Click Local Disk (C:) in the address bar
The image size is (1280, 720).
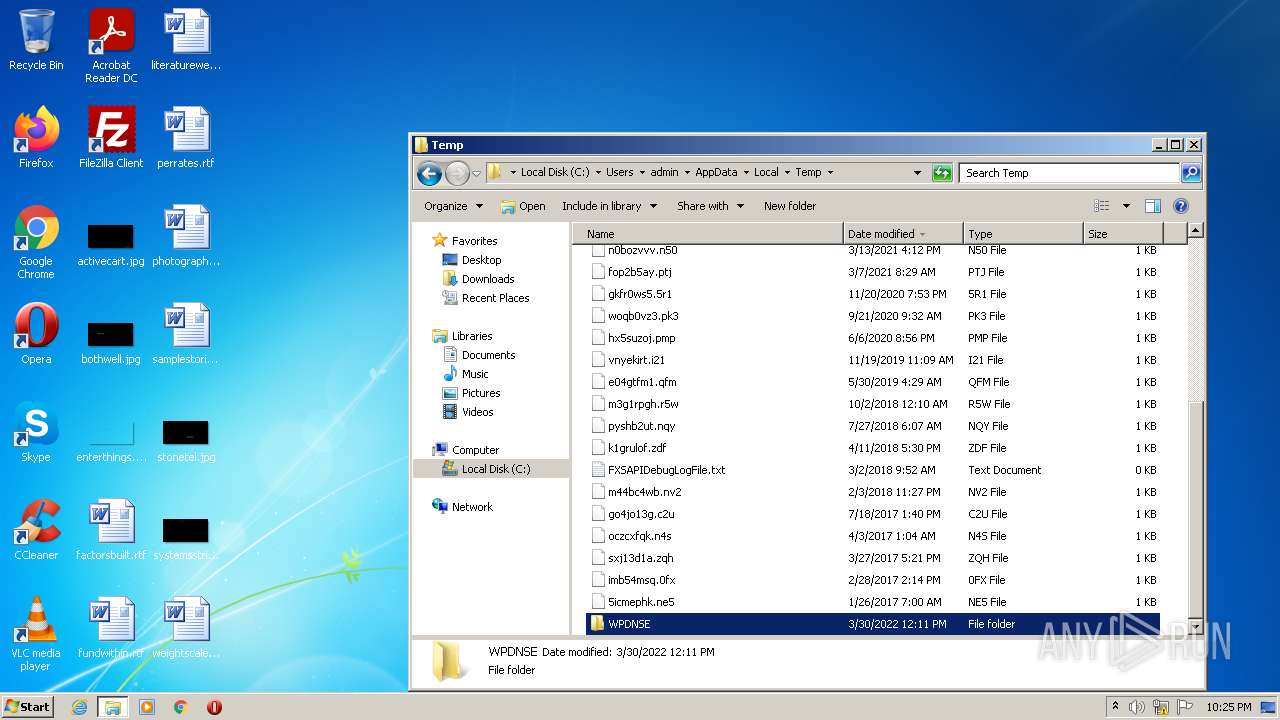[555, 172]
